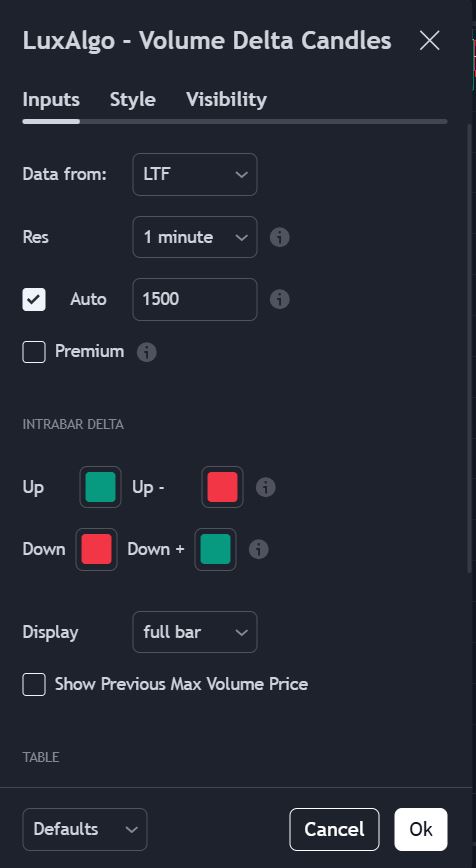Viewport: 476px width, 868px height.
Task: Click the info icon next to Res dropdown
Action: 280,237
